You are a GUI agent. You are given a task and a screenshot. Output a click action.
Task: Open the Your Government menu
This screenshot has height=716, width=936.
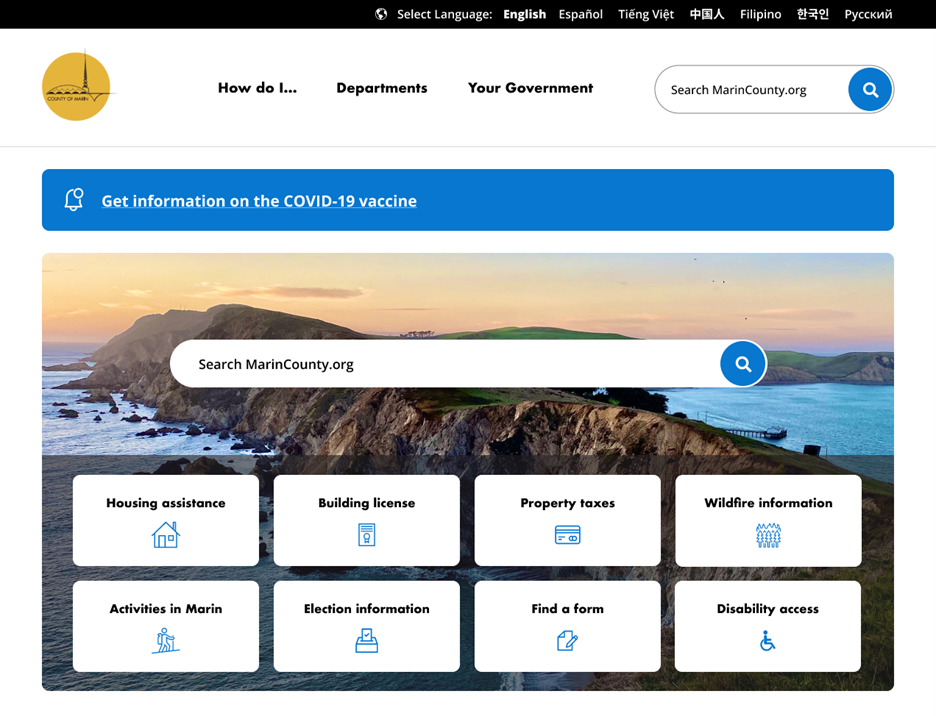(x=531, y=88)
